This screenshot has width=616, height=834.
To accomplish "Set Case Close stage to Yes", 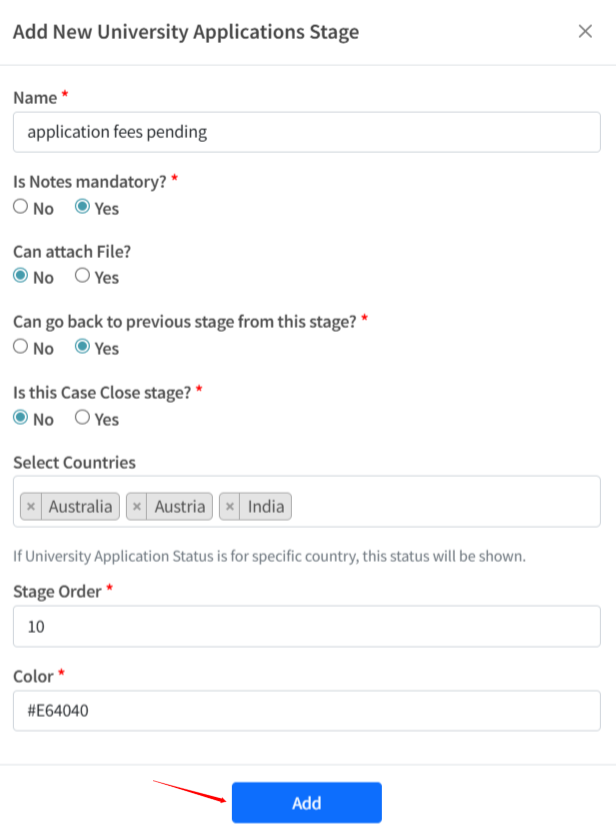I will tap(83, 418).
